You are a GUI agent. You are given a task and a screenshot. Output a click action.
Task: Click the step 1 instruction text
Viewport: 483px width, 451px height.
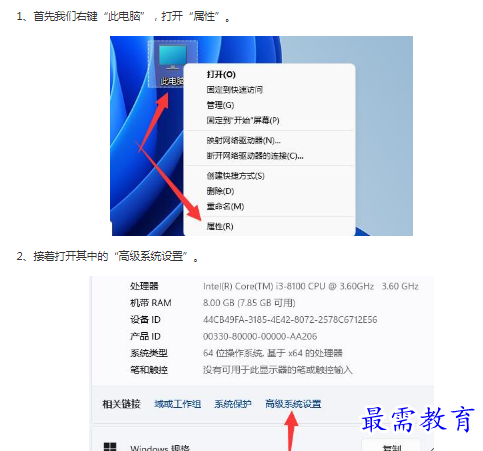click(x=124, y=16)
